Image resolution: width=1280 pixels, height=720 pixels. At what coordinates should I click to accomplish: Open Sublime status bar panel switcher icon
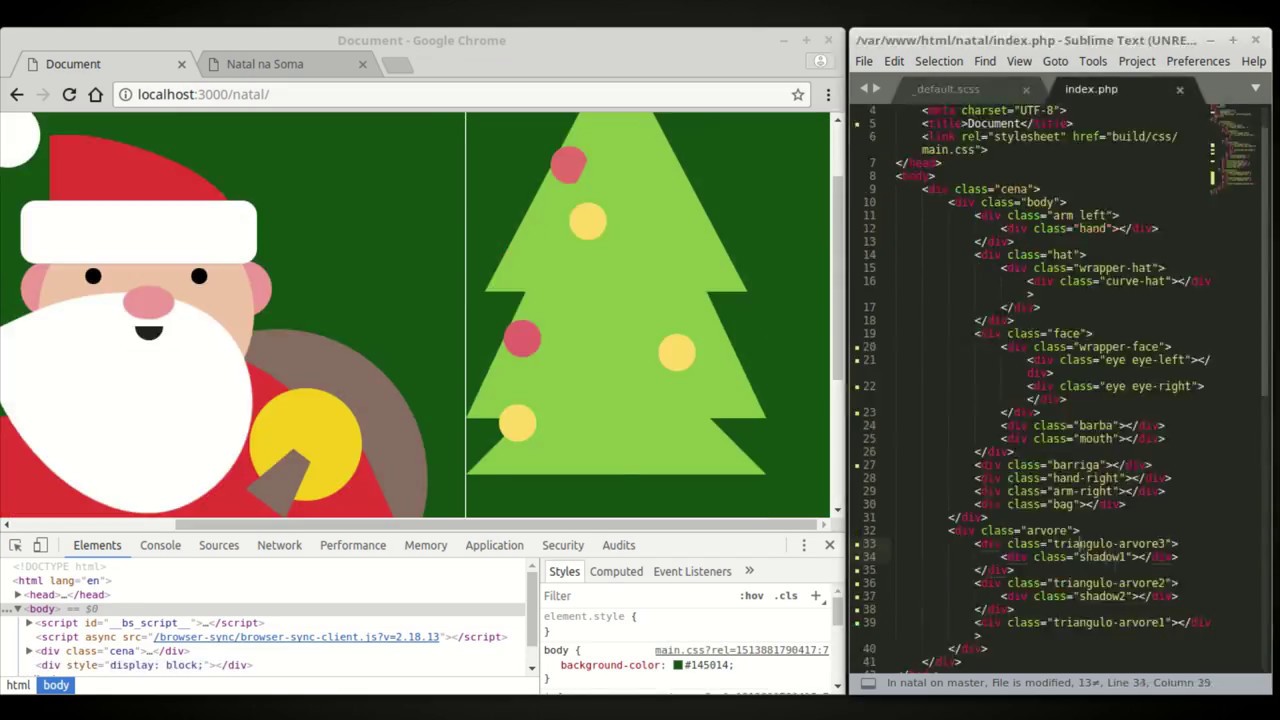tap(868, 683)
